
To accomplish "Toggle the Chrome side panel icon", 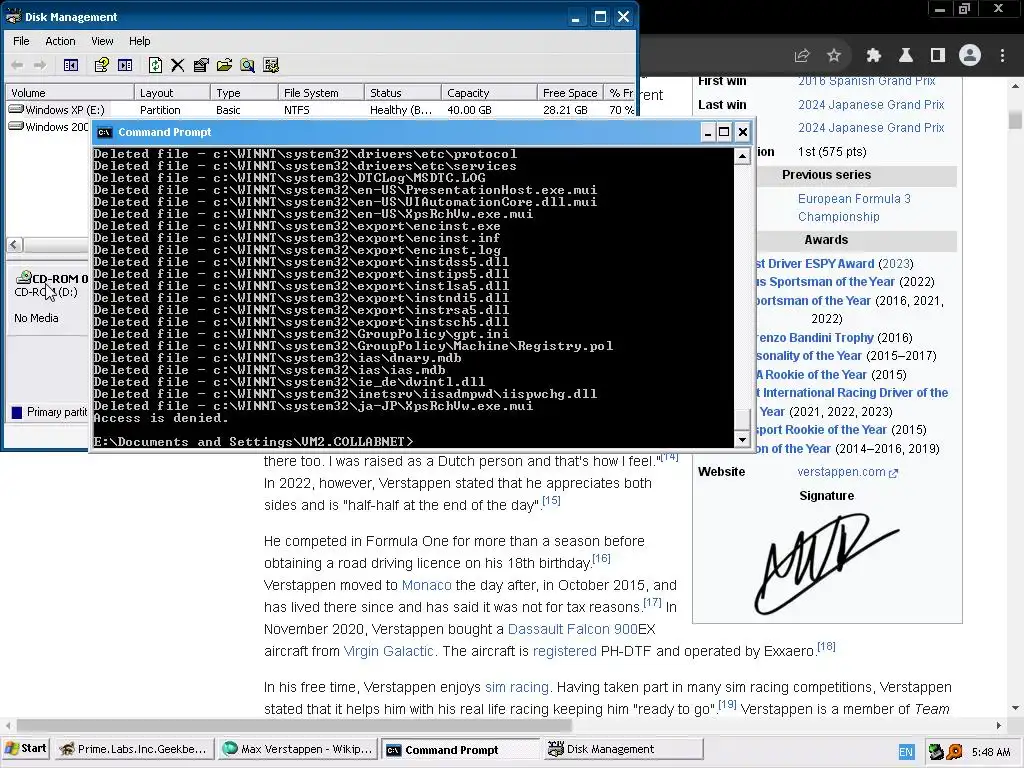I will 938,56.
